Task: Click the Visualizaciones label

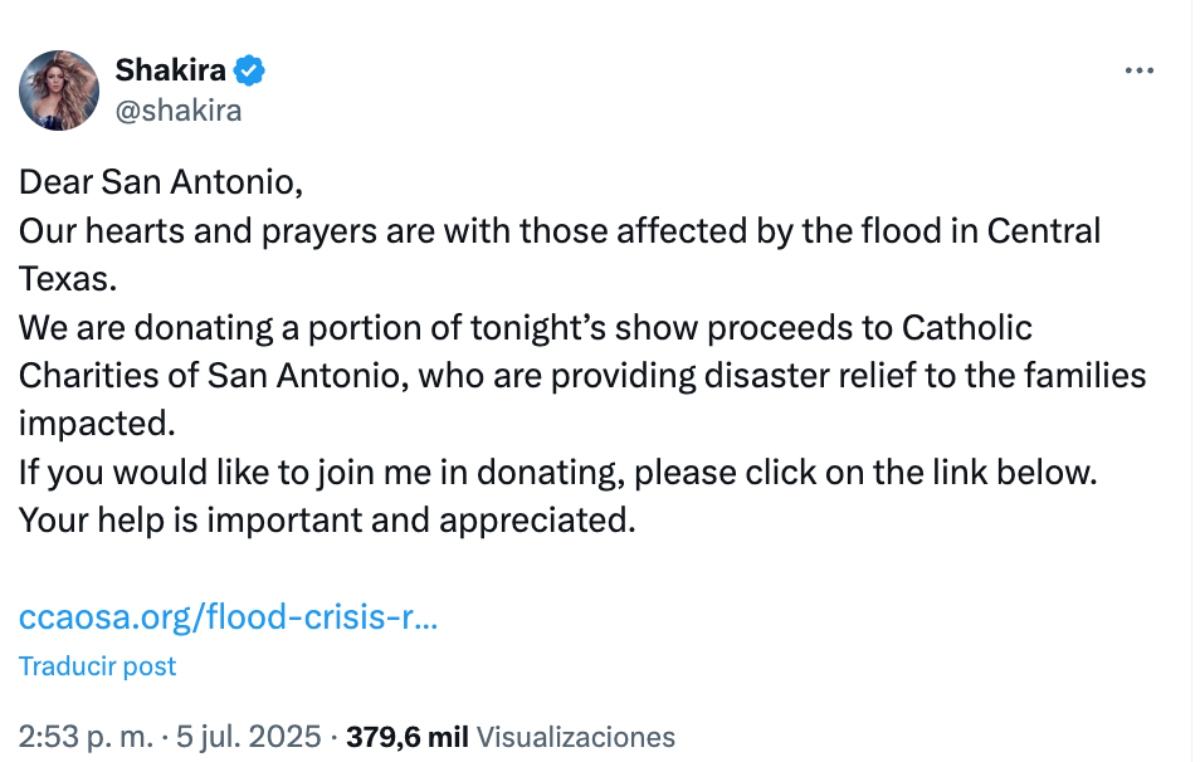Action: coord(575,738)
